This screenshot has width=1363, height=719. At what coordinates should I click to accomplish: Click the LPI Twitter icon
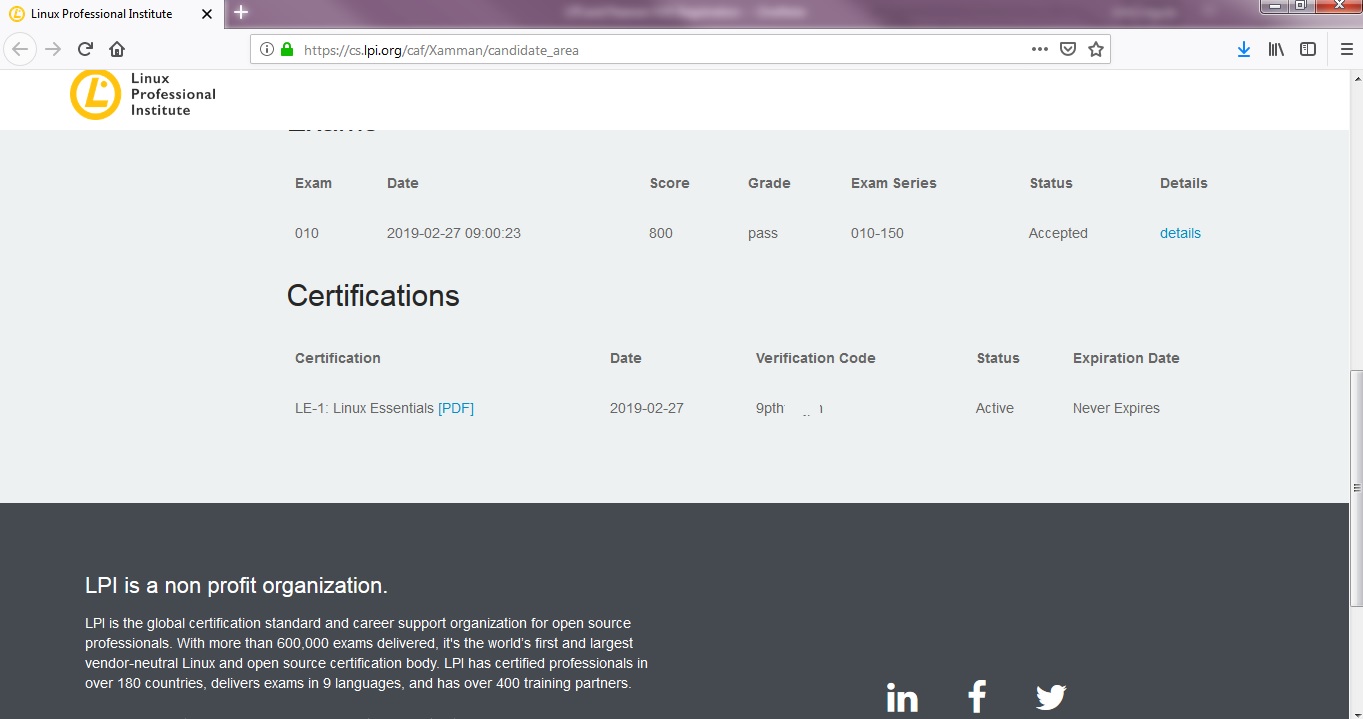click(x=1050, y=695)
